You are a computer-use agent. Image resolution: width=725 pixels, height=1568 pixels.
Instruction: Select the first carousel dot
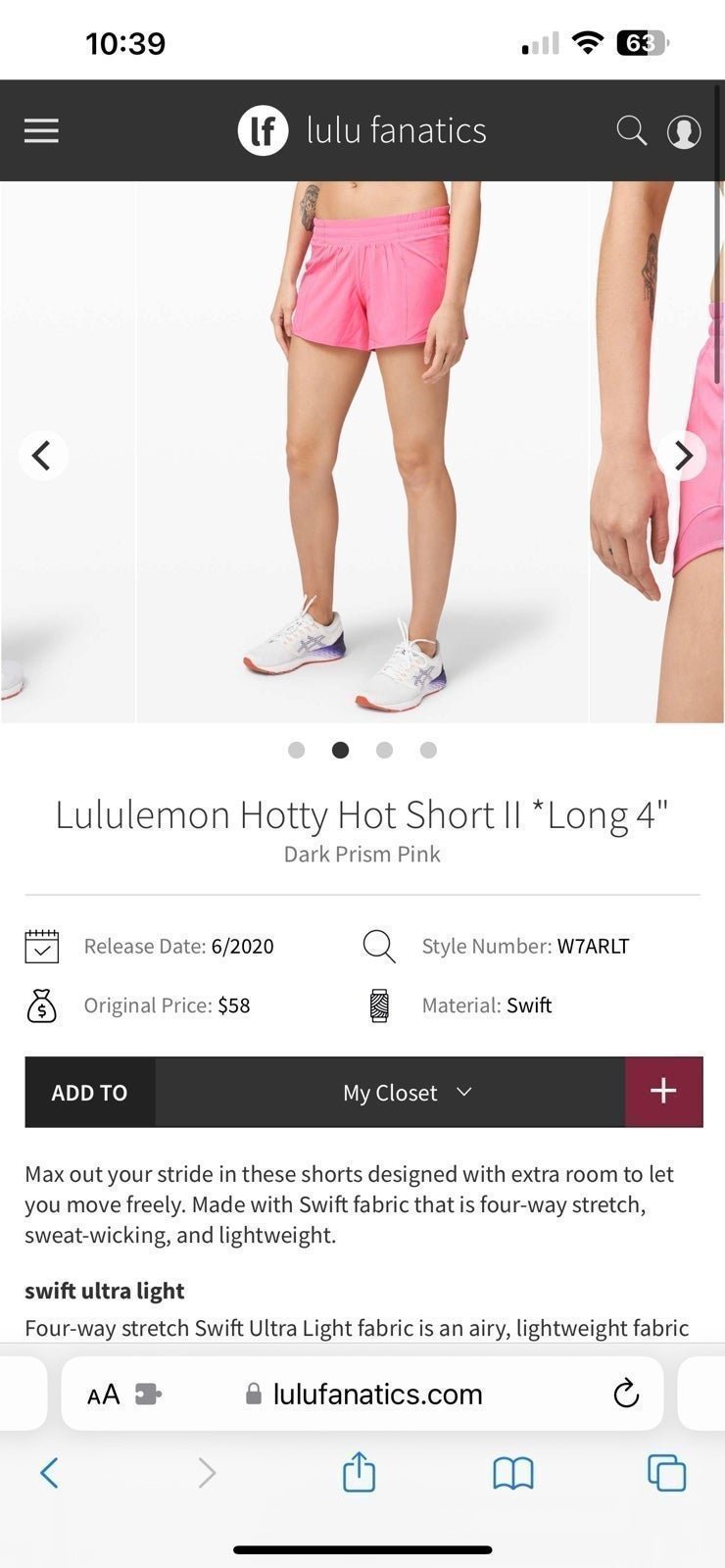point(297,750)
